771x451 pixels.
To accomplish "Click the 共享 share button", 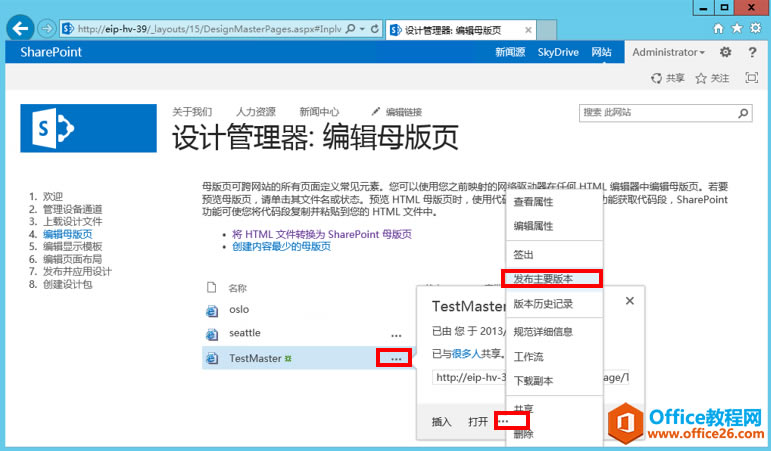I will tap(668, 78).
